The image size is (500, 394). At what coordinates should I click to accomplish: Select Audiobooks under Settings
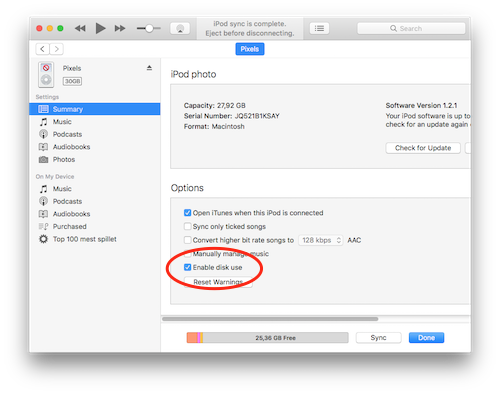point(95,147)
